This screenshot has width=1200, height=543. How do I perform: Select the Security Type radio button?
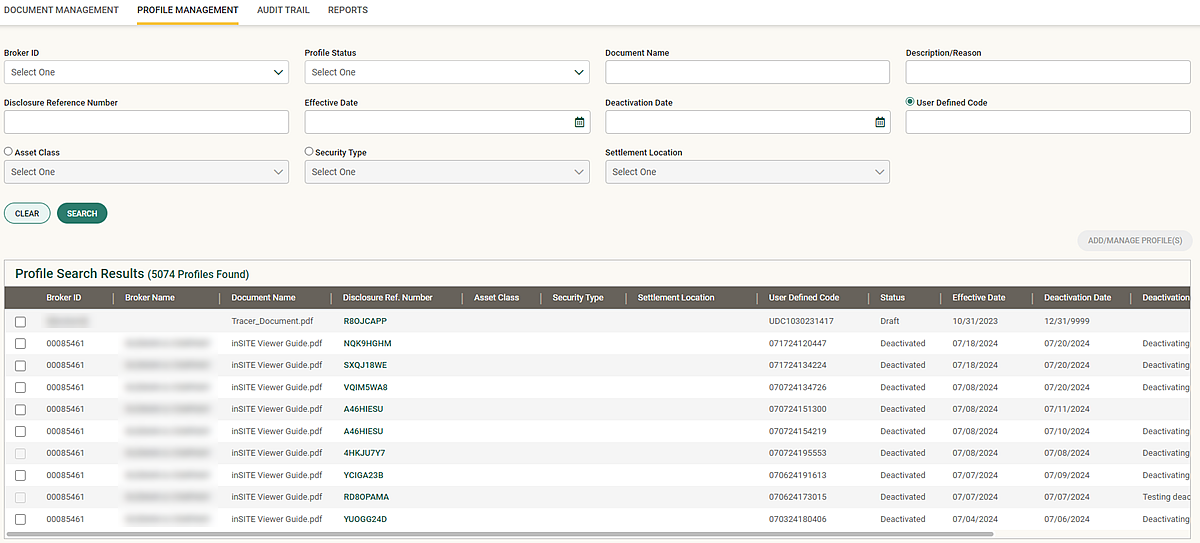pos(309,152)
